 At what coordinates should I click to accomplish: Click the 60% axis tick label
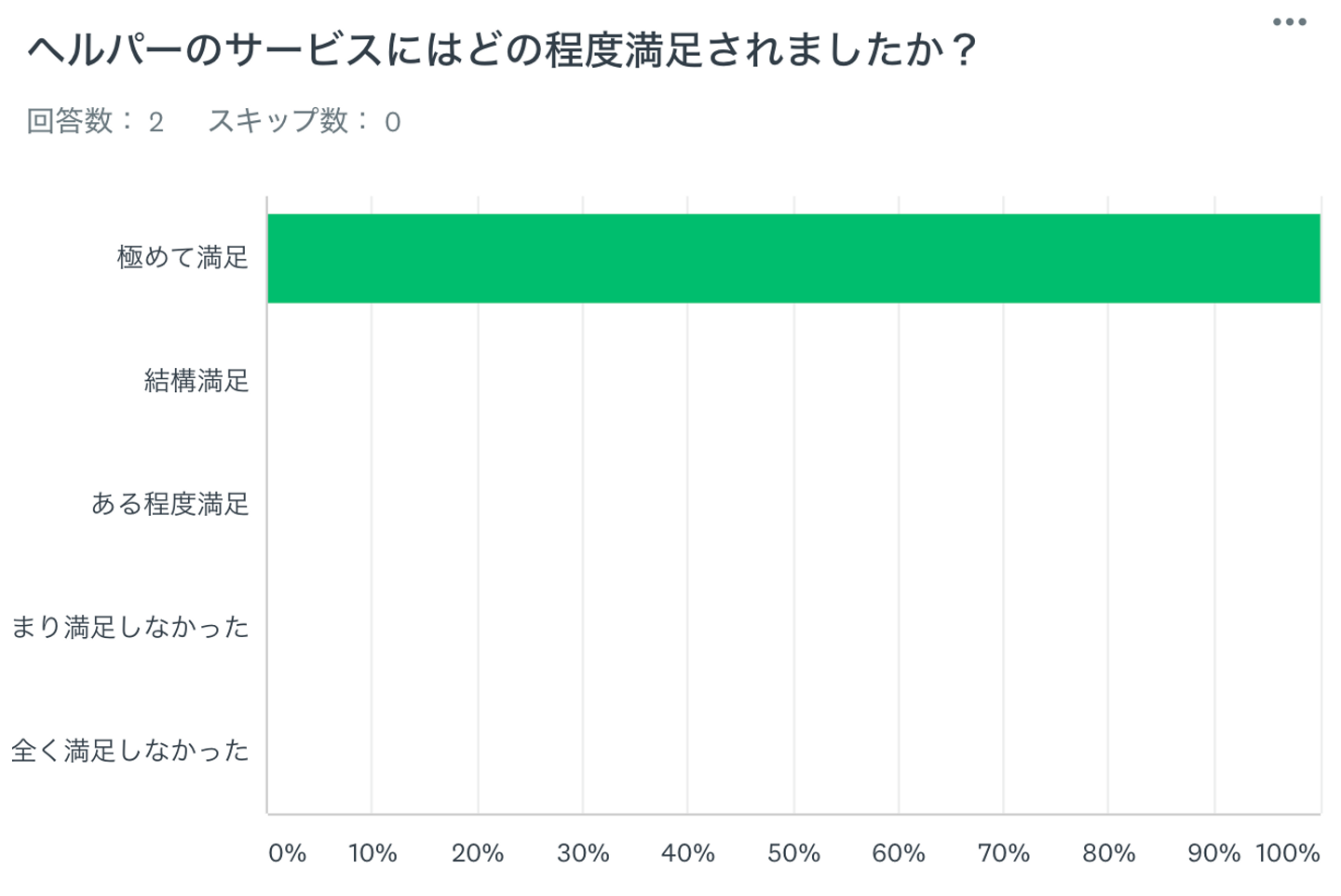tap(899, 853)
